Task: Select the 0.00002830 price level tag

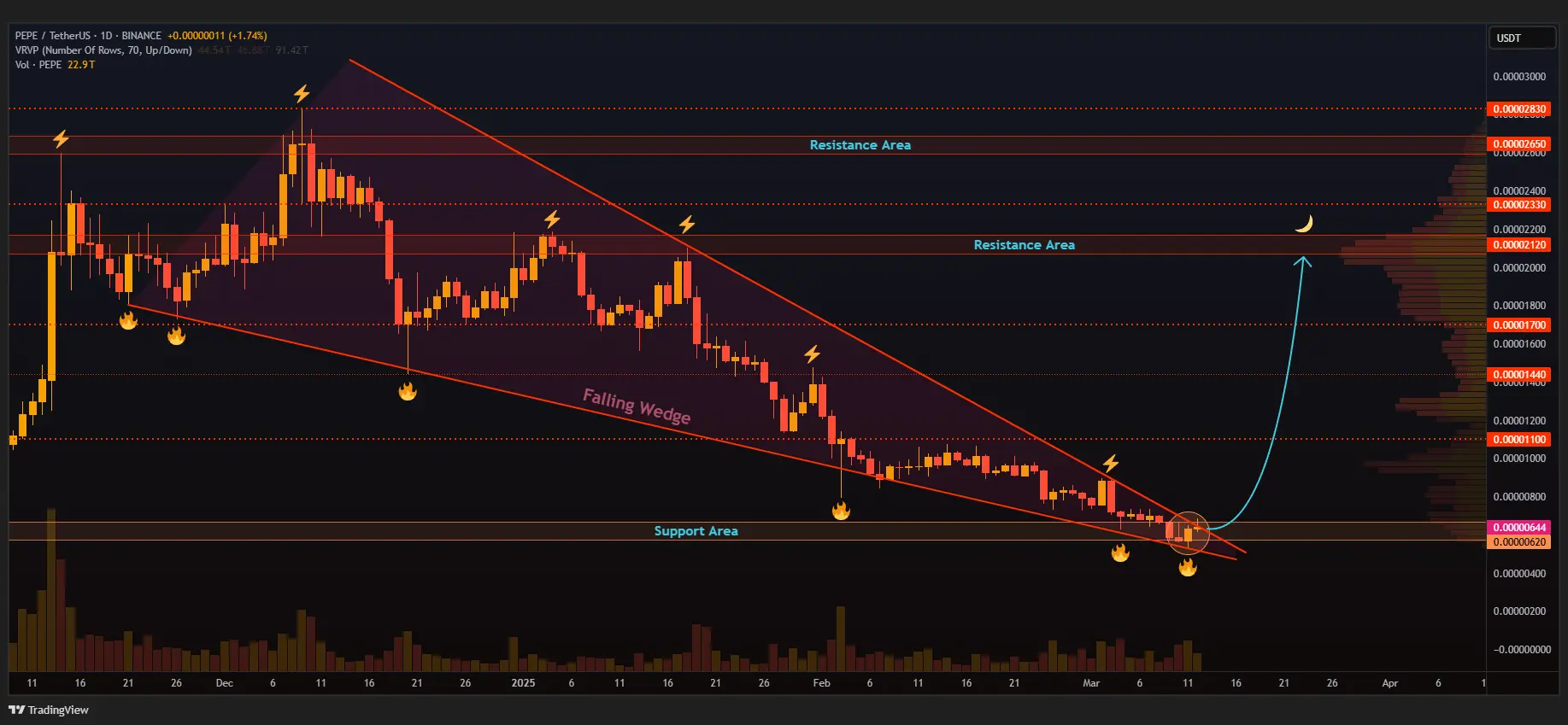Action: click(1519, 109)
